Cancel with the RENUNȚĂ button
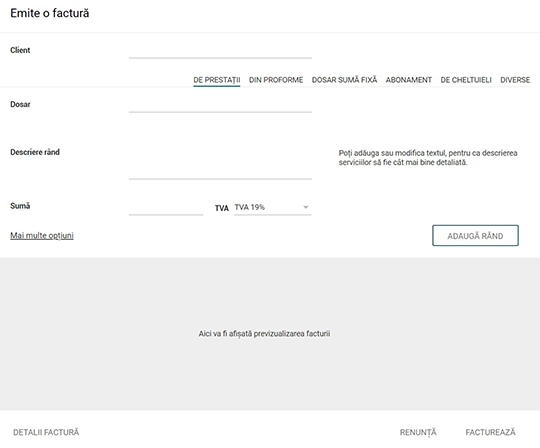The height and width of the screenshot is (448, 540). [x=418, y=432]
